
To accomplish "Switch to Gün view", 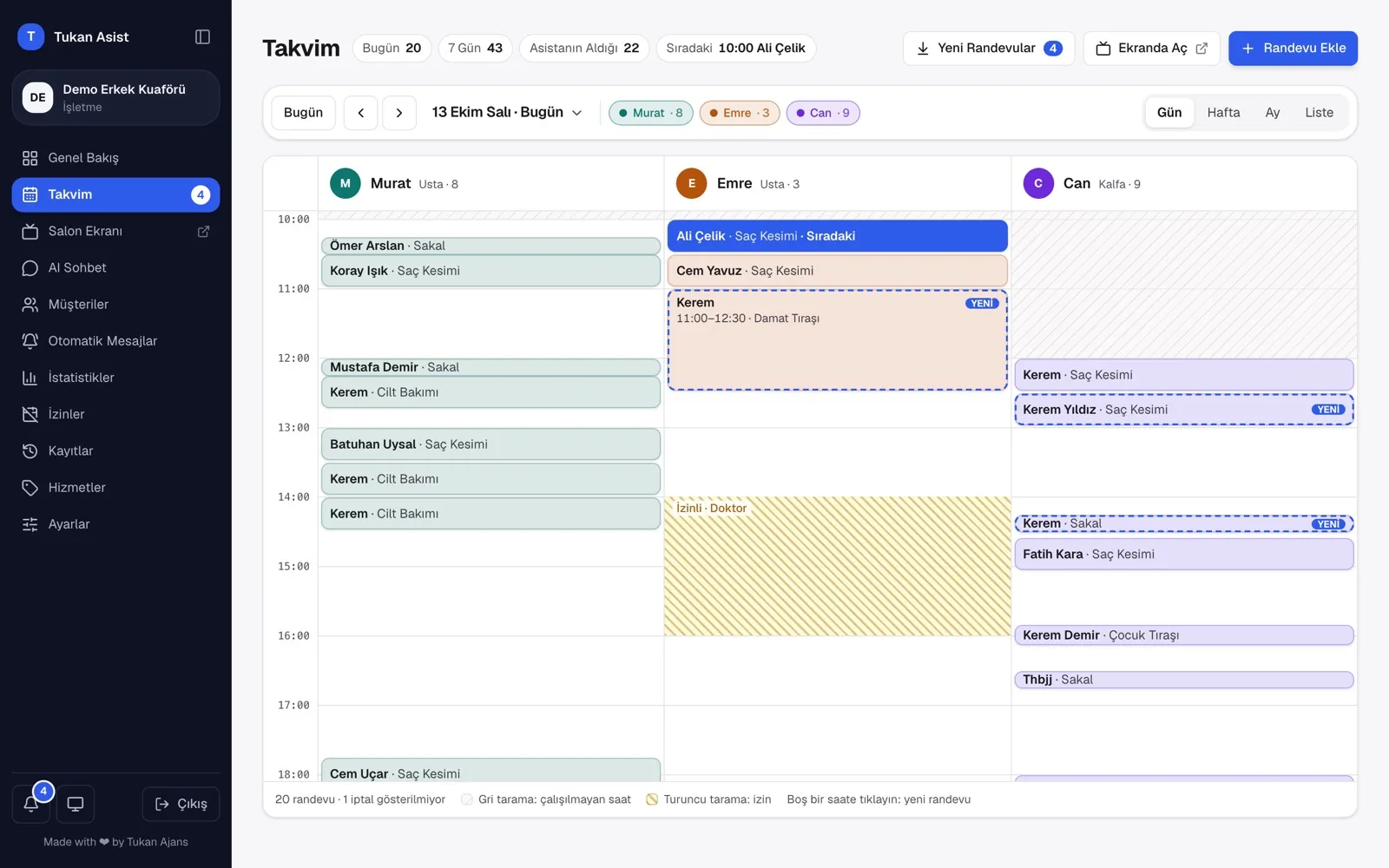I will coord(1169,113).
